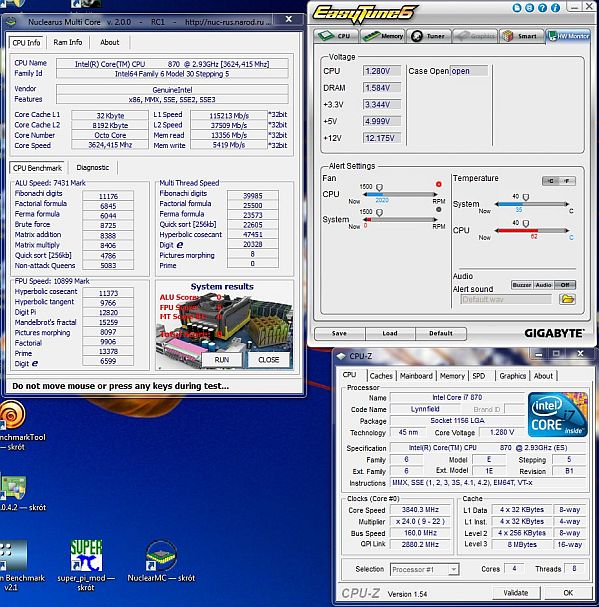Image resolution: width=599 pixels, height=607 pixels.
Task: Adjust the CPU temperature alert slider handle
Action: 526,224
